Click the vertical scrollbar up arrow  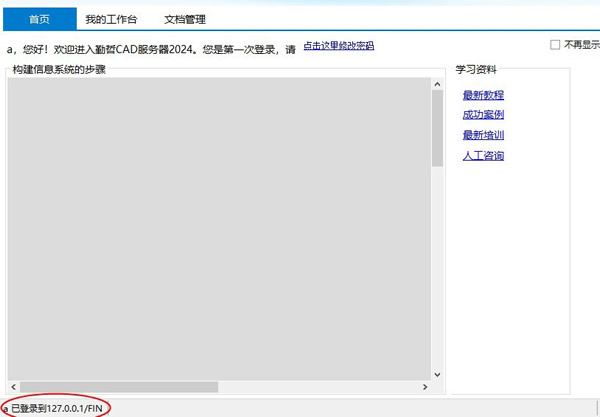click(x=437, y=85)
